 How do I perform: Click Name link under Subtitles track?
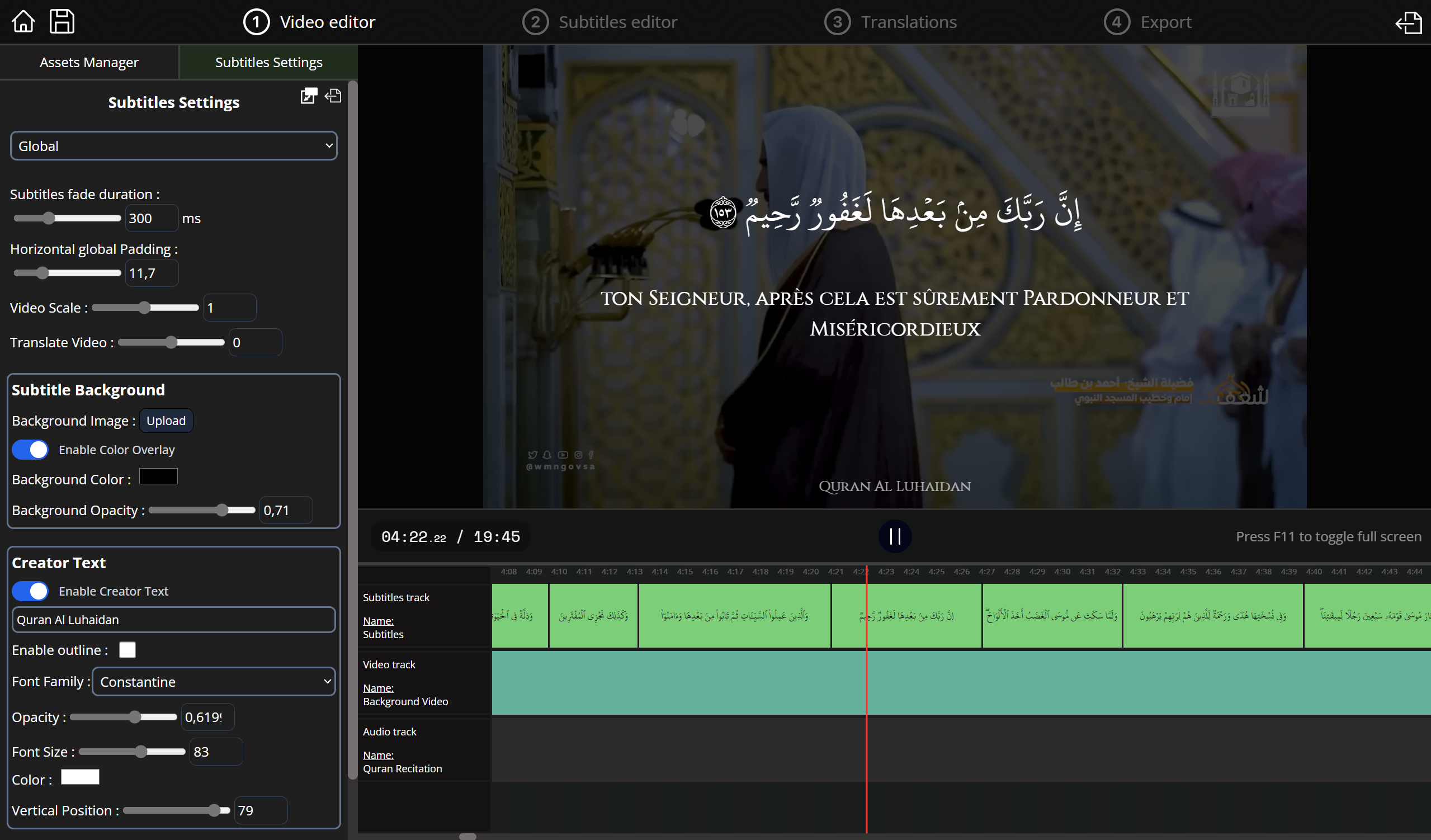pos(378,621)
